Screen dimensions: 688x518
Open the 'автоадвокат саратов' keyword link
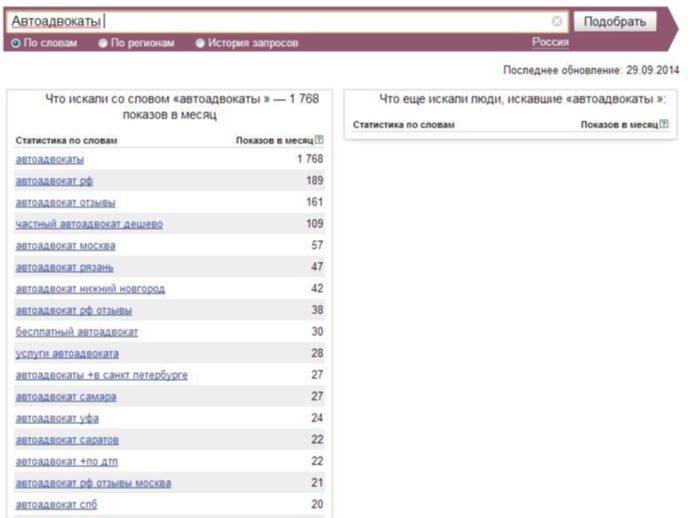(67, 440)
